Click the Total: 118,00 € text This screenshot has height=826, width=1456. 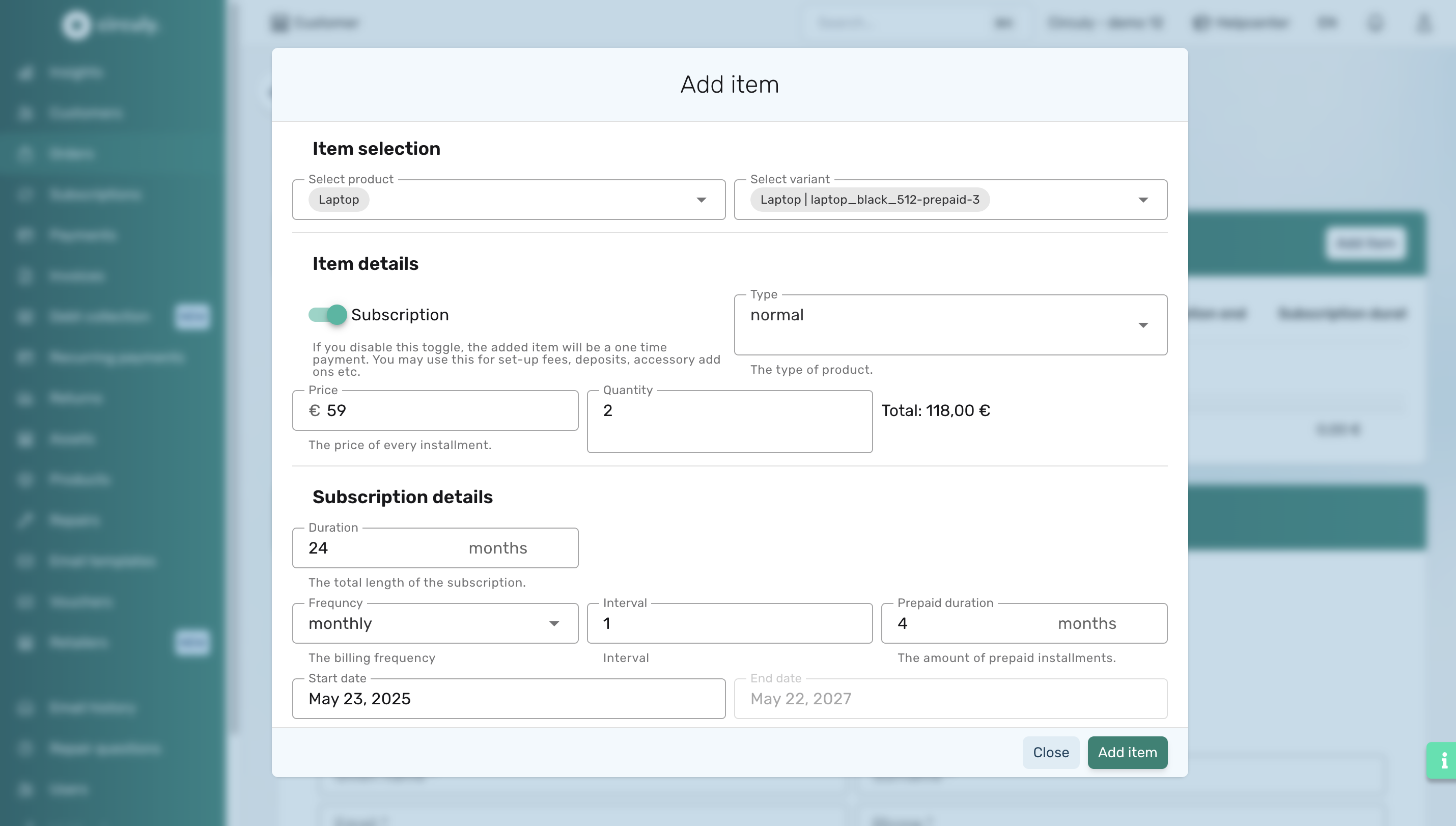point(936,411)
